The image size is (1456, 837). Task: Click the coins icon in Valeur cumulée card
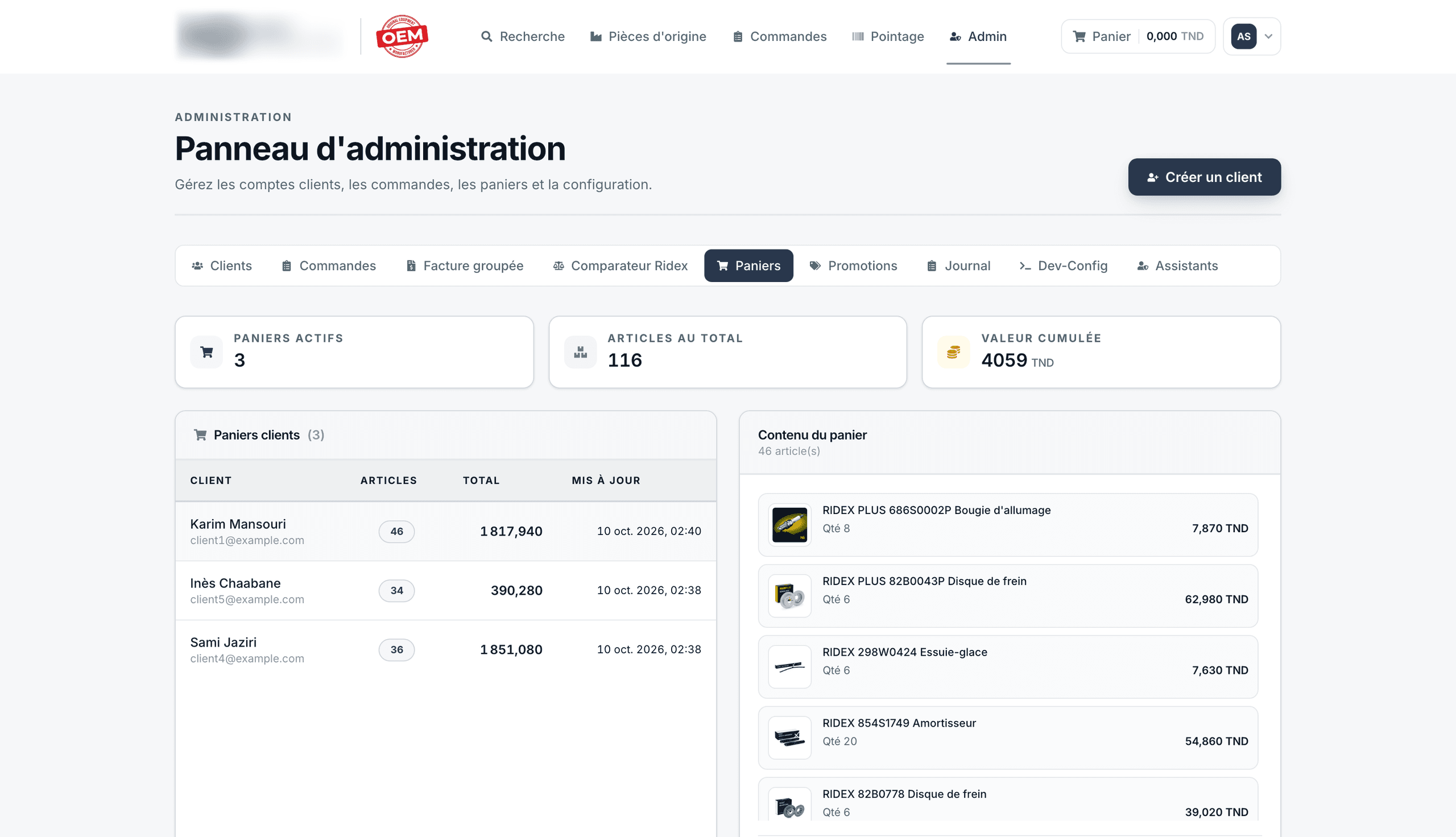pos(954,352)
